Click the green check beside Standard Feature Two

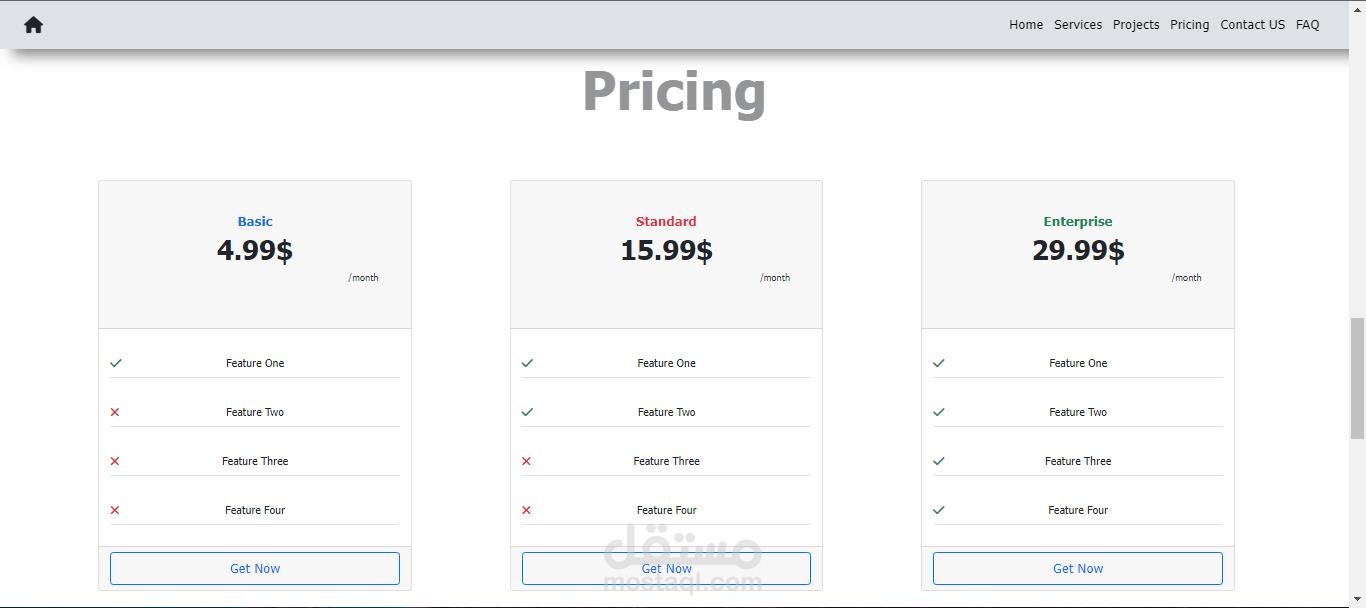(527, 412)
